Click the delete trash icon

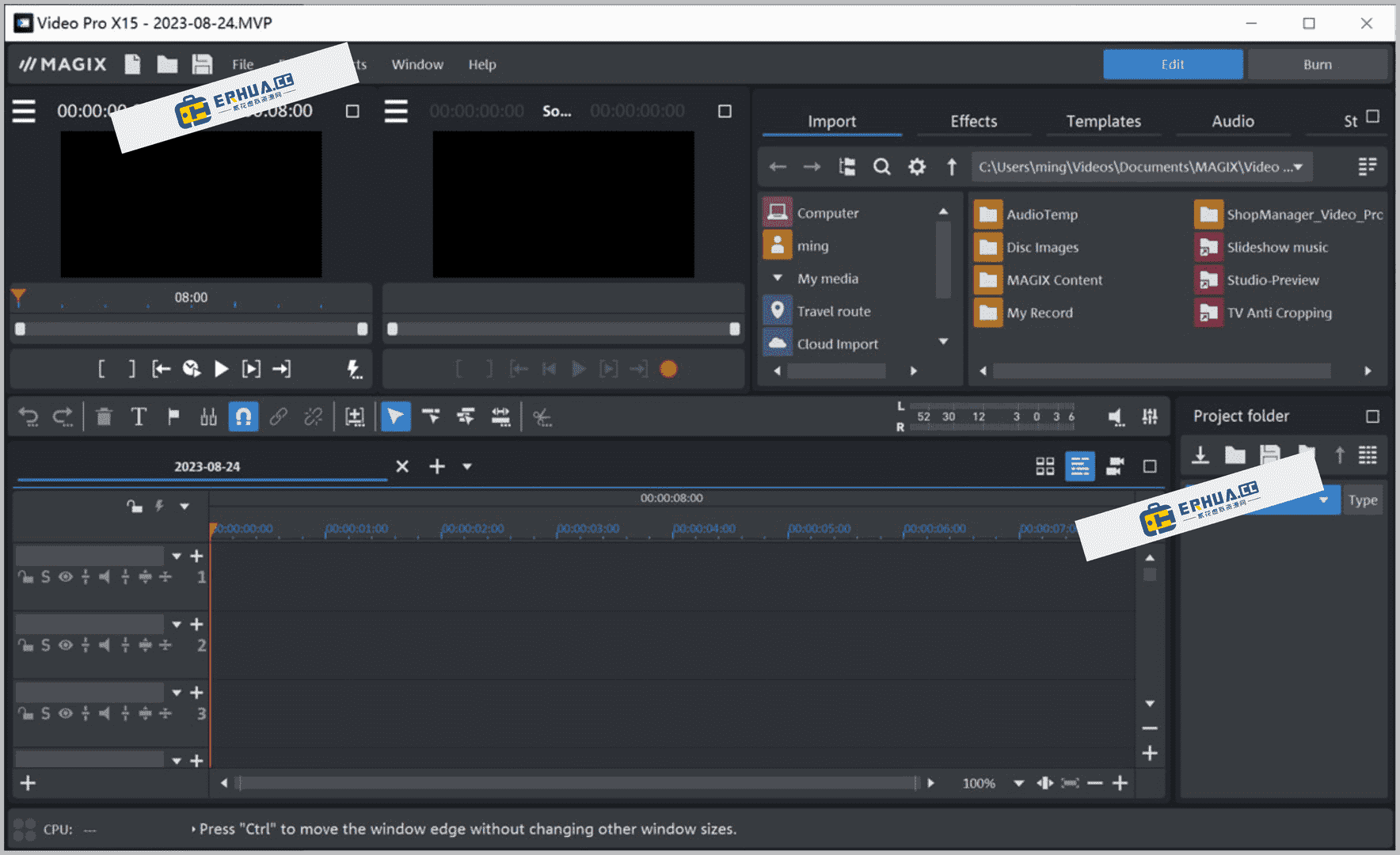pyautogui.click(x=103, y=416)
